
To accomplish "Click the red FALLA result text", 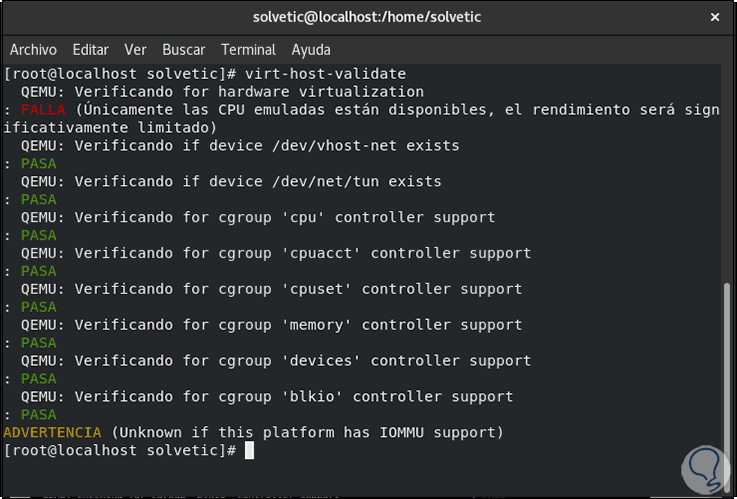I will [42, 110].
